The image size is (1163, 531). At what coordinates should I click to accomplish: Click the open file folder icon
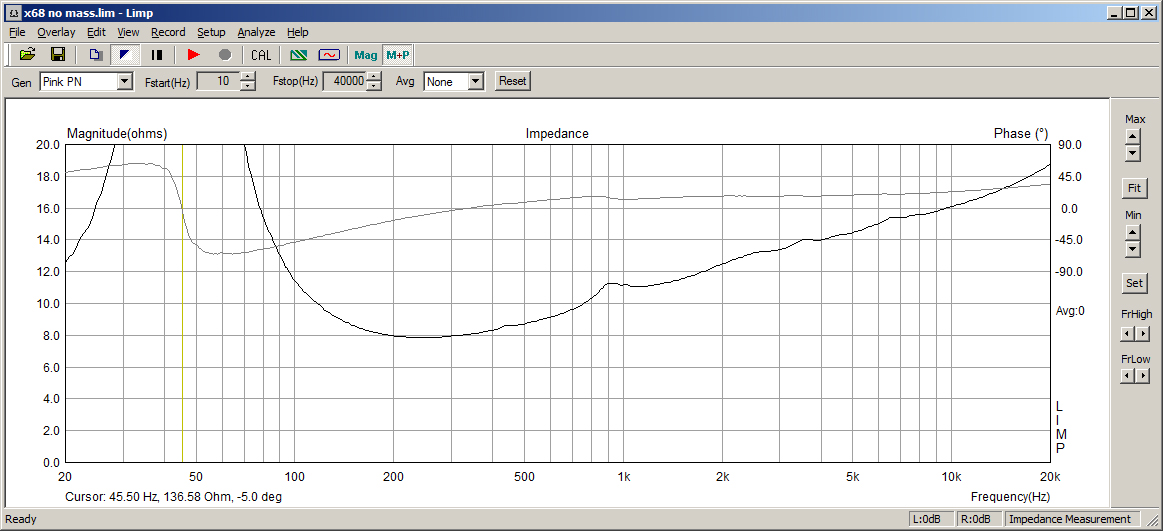tap(27, 55)
